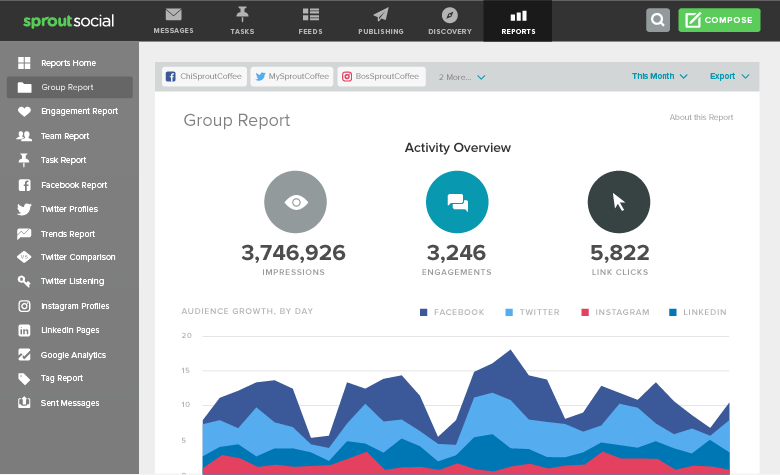Click the Link Clicks cursor icon

point(619,202)
